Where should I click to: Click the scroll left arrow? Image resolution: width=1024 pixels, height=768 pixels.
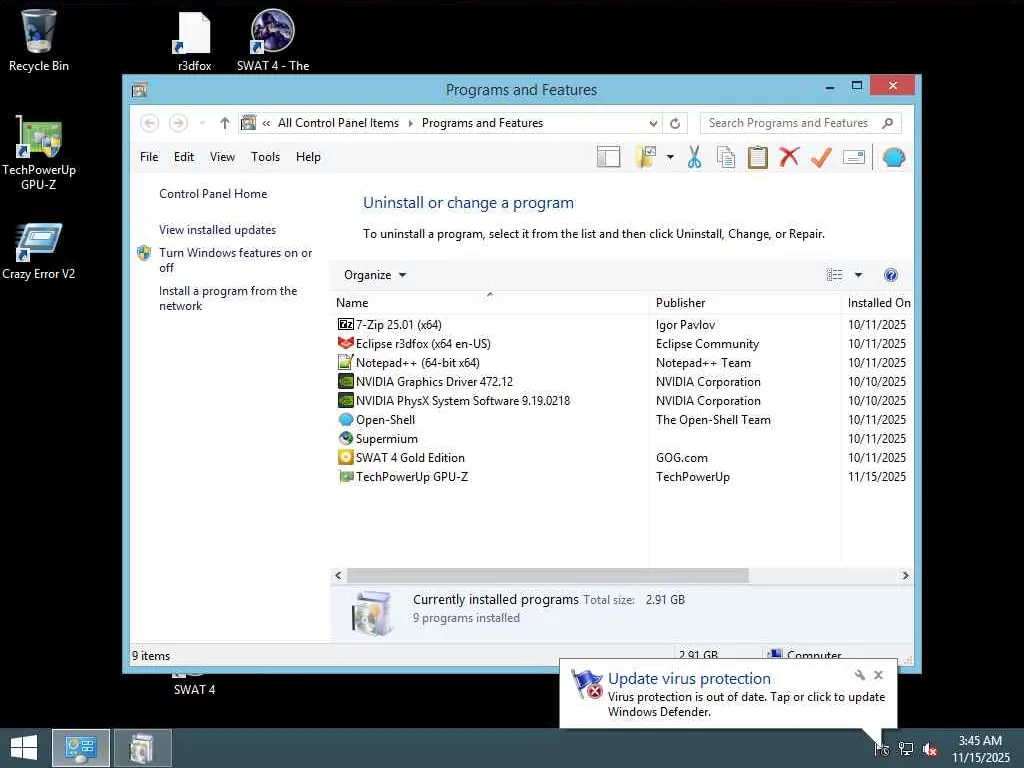(338, 575)
